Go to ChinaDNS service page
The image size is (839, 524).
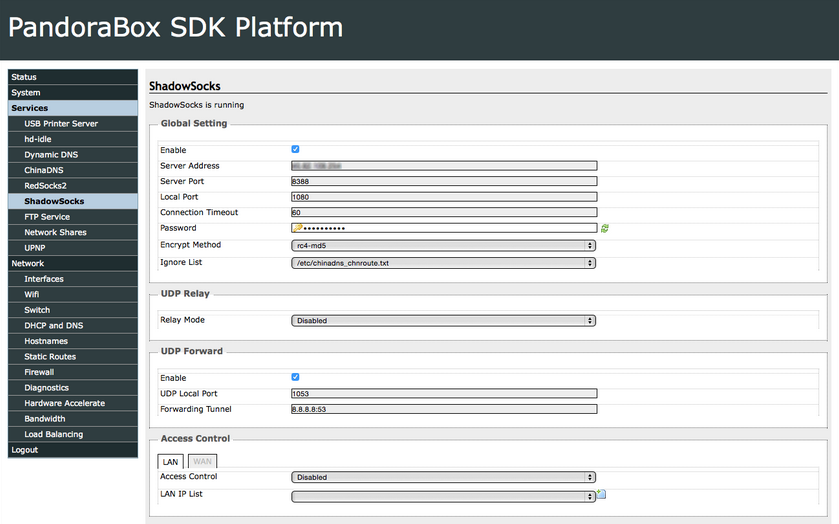pyautogui.click(x=73, y=170)
